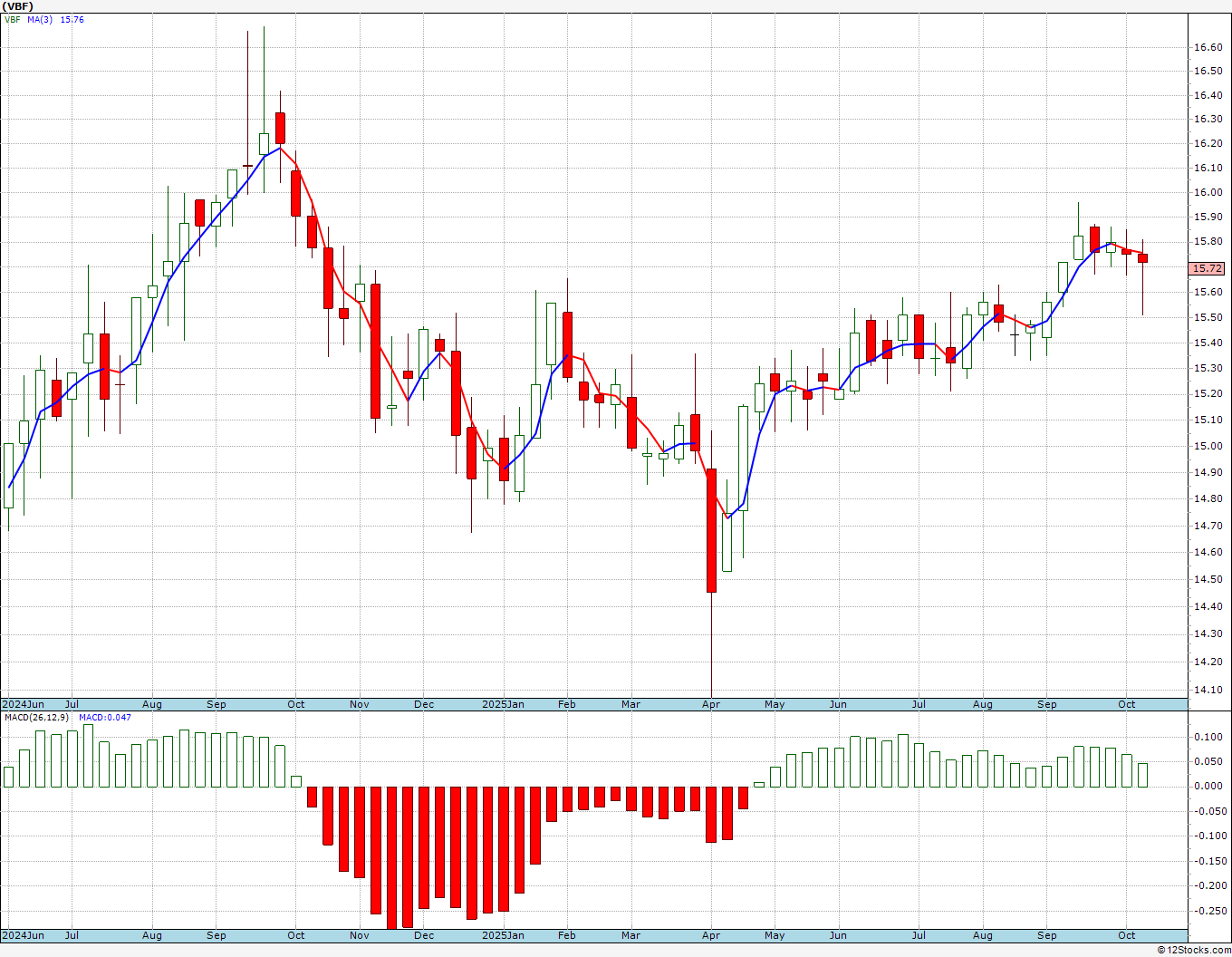Select the 16.20 price axis label
Viewport: 1232px width, 957px height.
[x=1208, y=143]
